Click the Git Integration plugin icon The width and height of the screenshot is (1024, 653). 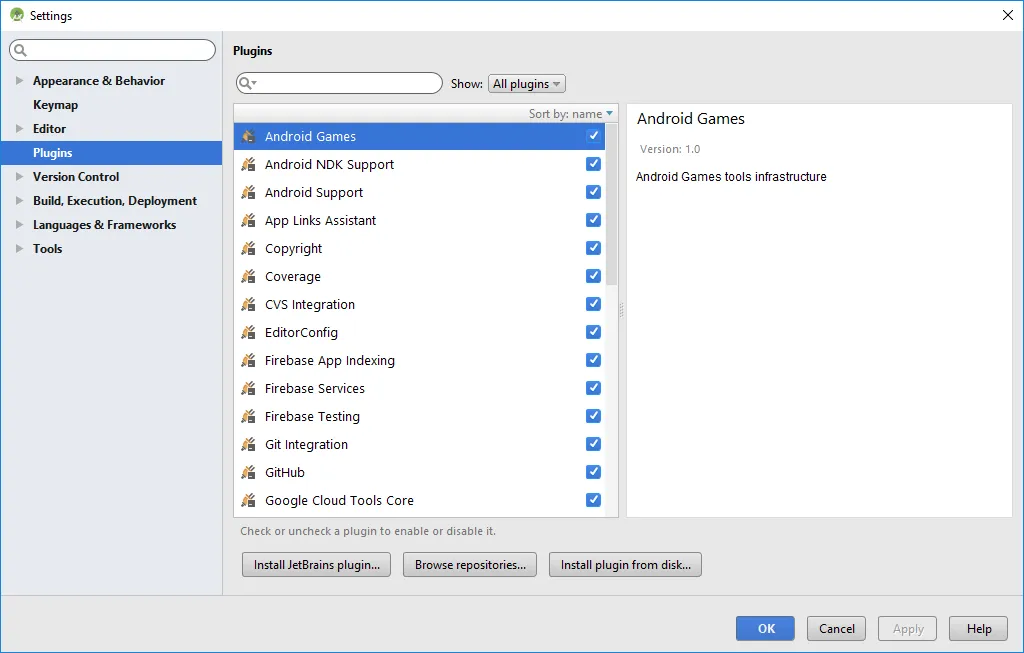coord(248,445)
